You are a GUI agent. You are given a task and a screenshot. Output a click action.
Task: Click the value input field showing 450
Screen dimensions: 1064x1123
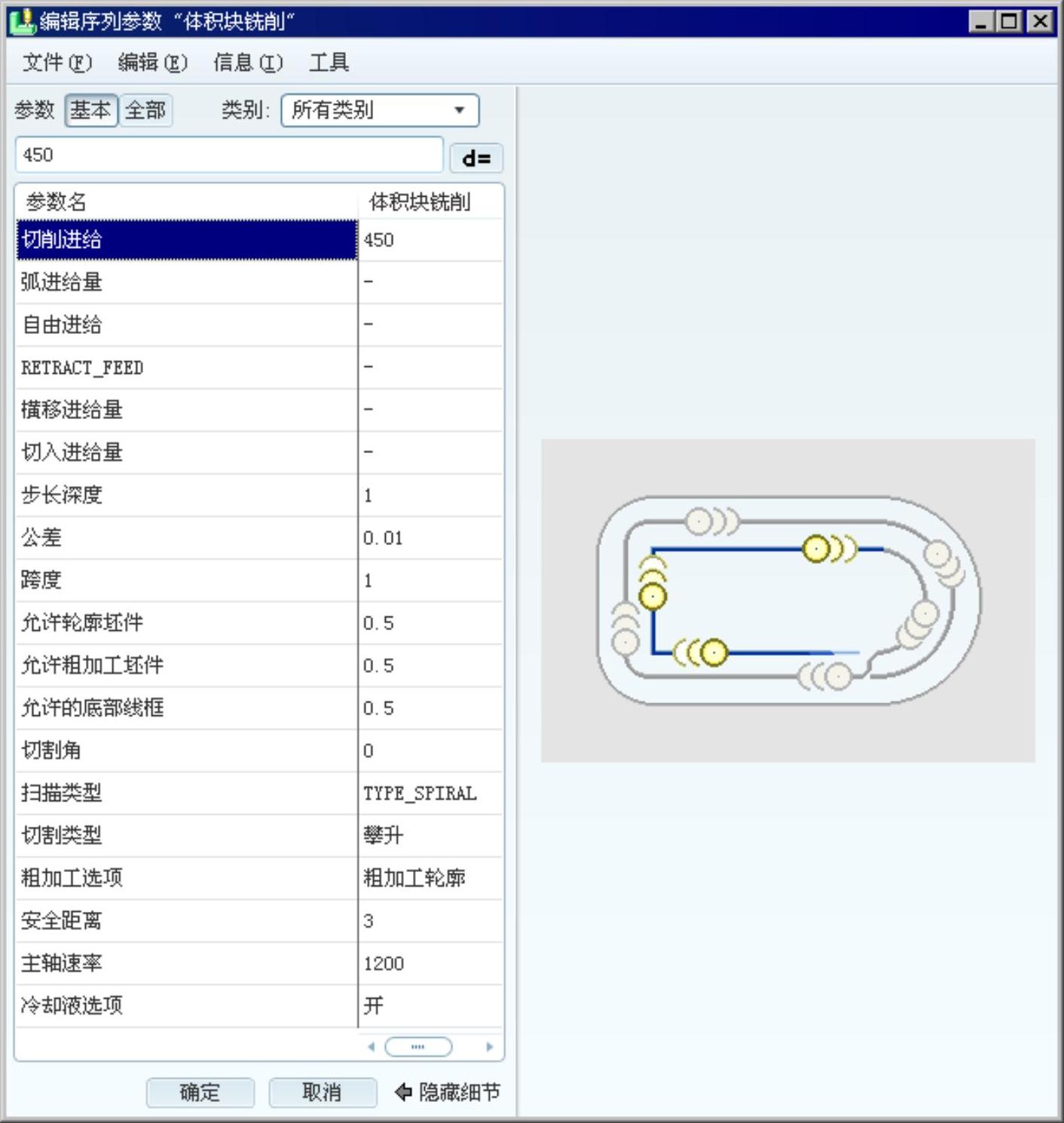(229, 155)
